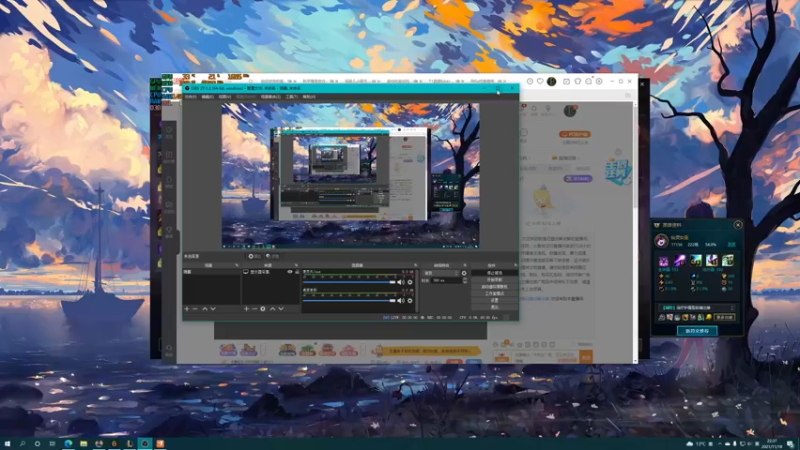Toggle 启动虚拟摄像机 virtual camera button
Screen dimensions: 800x450
pos(494,287)
